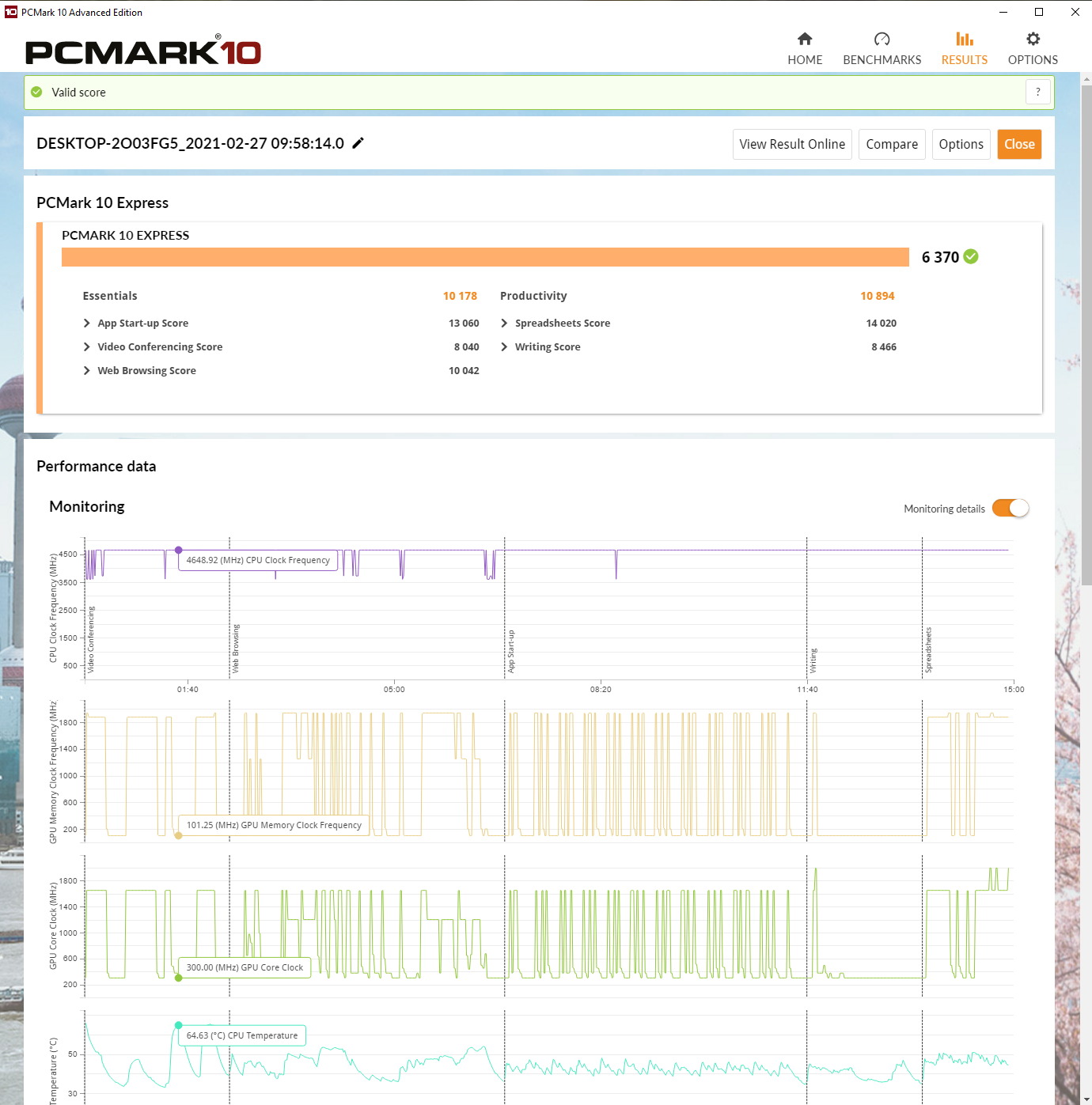This screenshot has height=1105, width=1092.
Task: Click the green GPU Core Clock marker dot
Action: [179, 978]
